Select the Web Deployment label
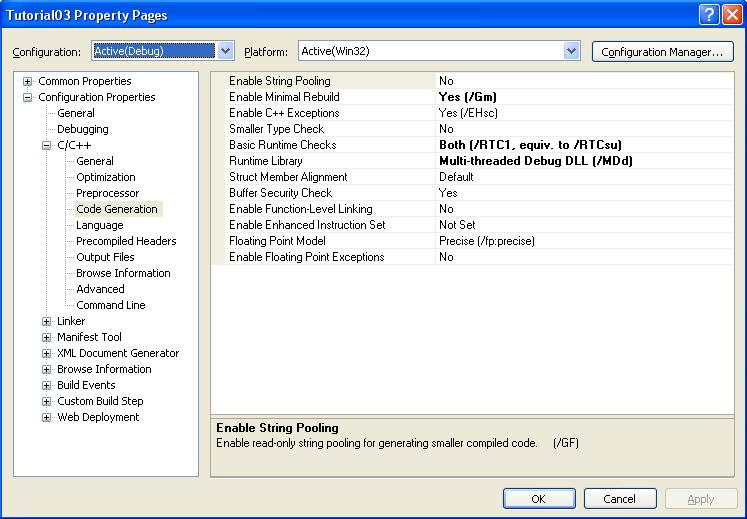747x519 pixels. click(98, 417)
